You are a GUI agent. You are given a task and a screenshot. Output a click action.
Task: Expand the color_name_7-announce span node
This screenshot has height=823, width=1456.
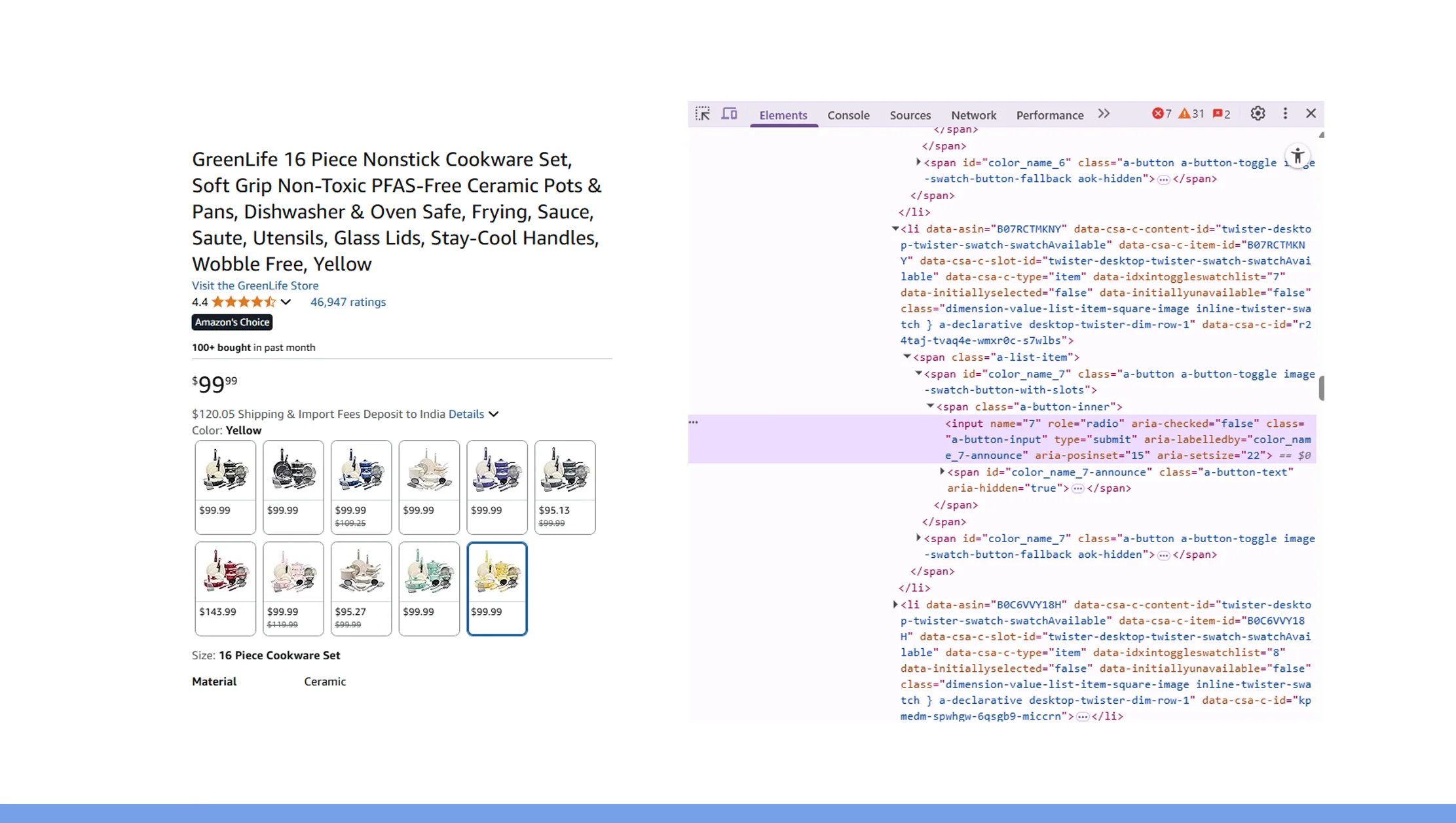click(x=942, y=471)
